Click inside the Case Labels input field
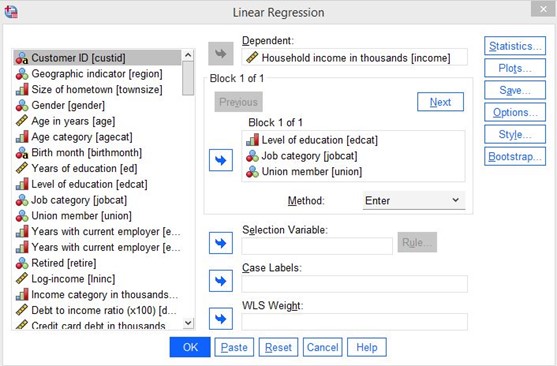The width and height of the screenshot is (557, 366). coord(355,284)
